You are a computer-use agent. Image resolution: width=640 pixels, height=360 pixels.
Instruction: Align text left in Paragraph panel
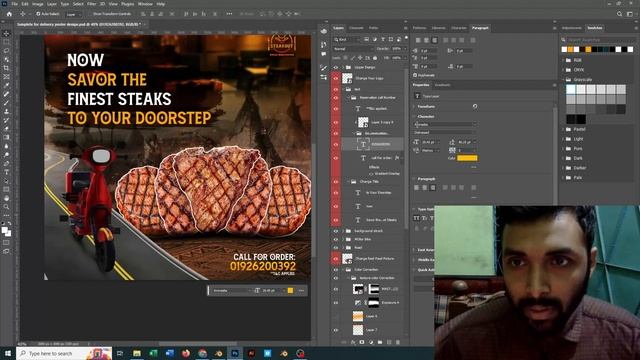[x=418, y=40]
